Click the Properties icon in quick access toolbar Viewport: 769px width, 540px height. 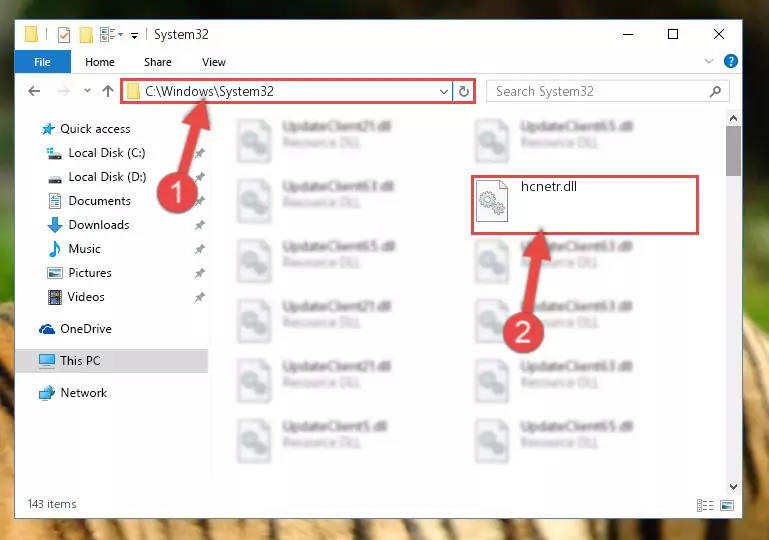click(64, 35)
